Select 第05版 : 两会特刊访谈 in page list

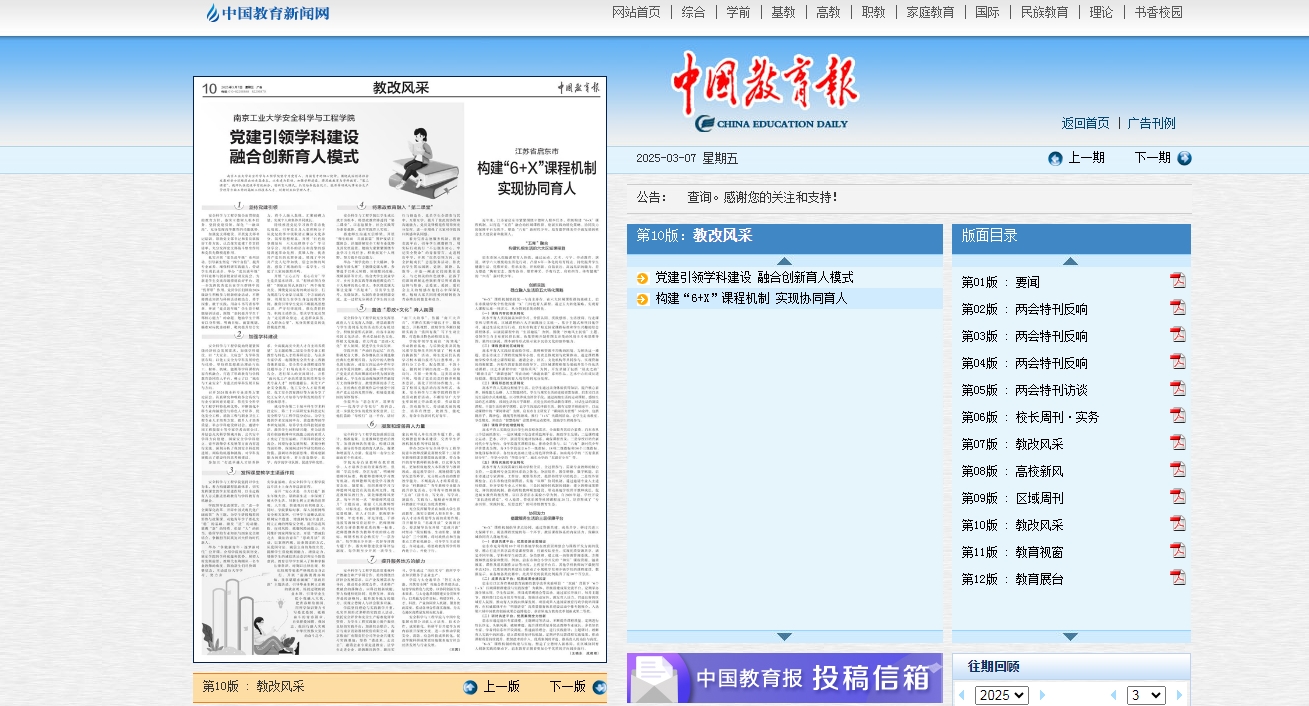coord(1024,390)
